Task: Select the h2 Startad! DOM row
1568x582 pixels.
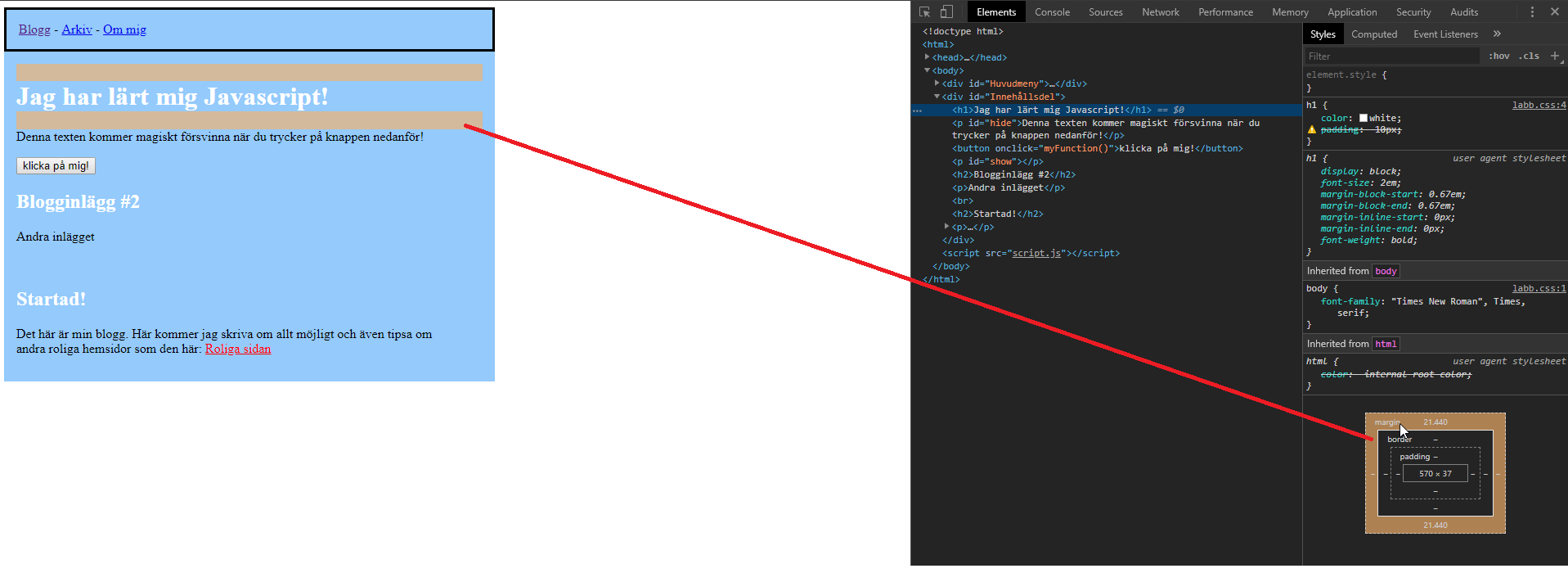Action: click(x=1107, y=214)
